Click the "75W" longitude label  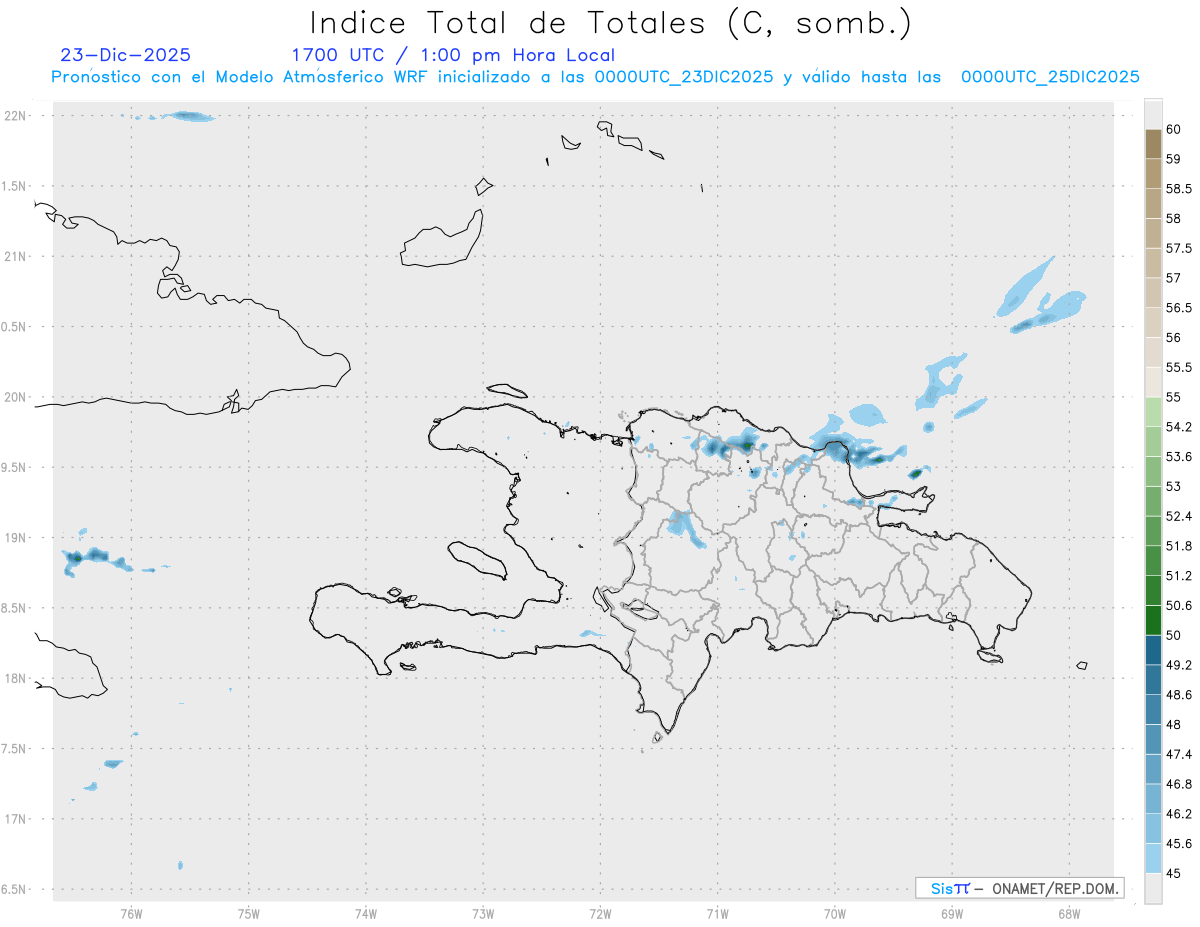tap(249, 913)
